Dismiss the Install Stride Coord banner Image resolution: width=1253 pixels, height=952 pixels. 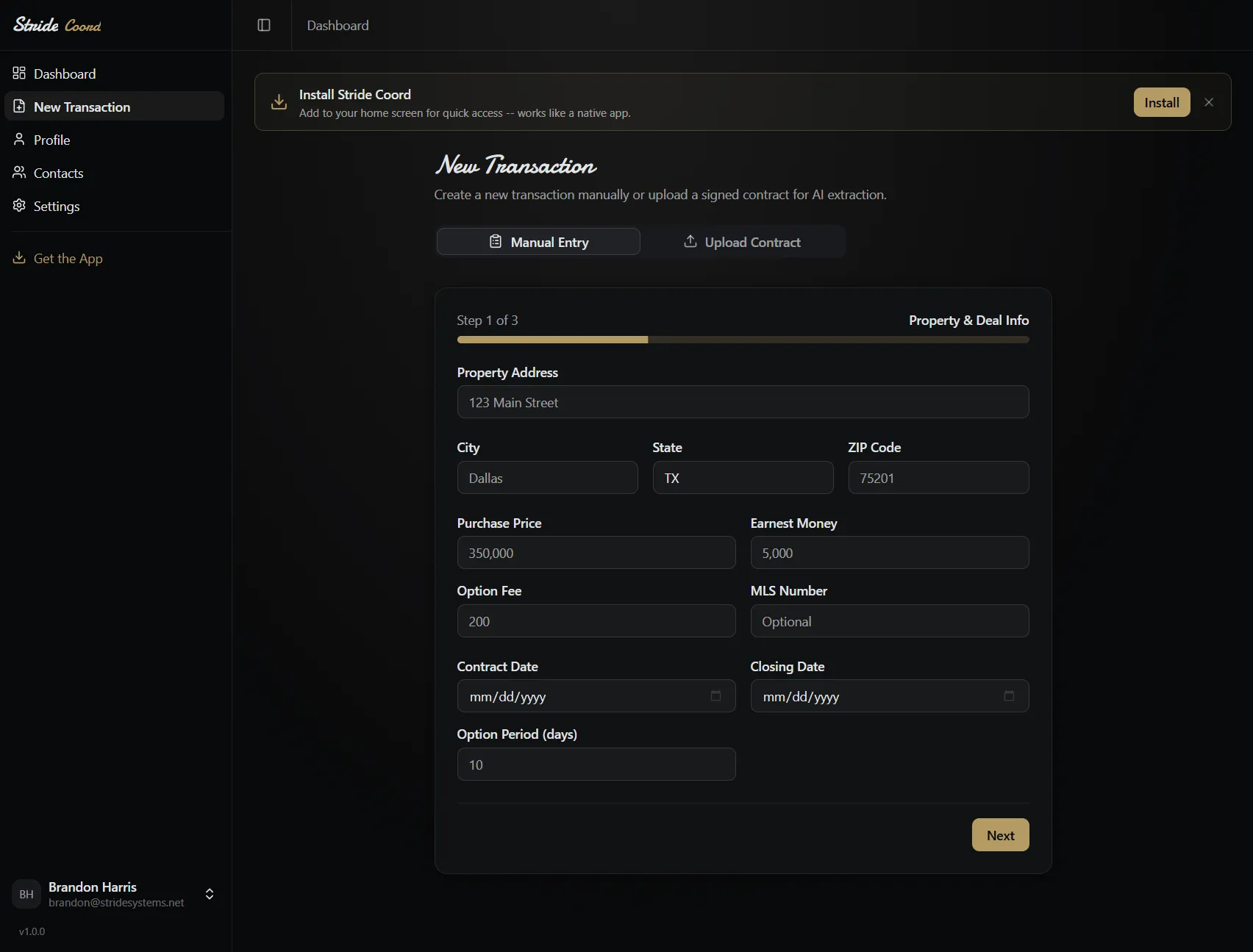(1208, 101)
